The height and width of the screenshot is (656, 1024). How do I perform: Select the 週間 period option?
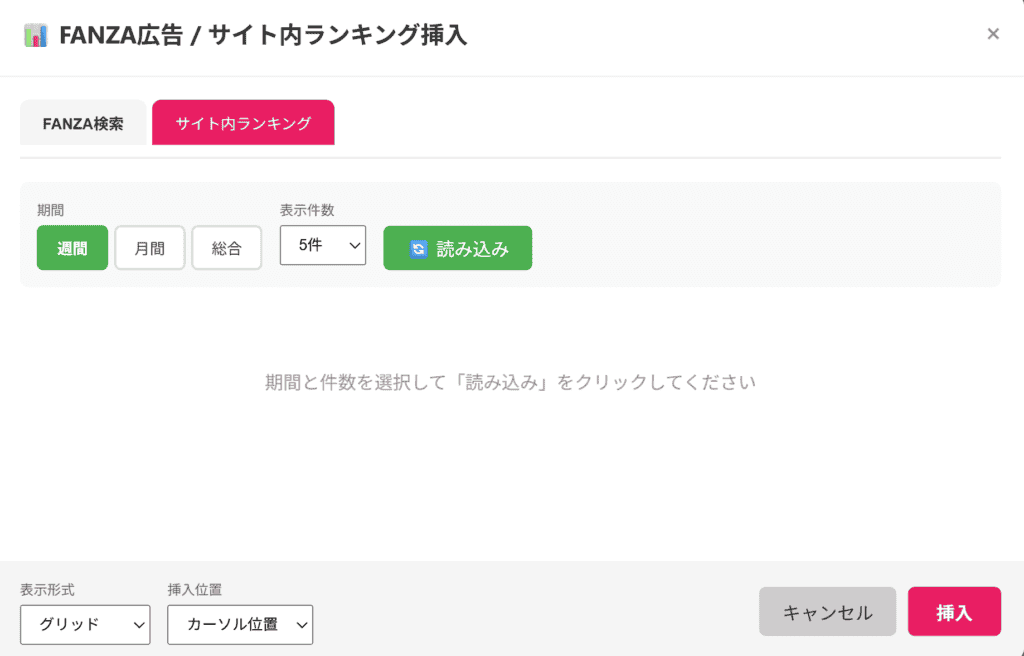point(72,248)
